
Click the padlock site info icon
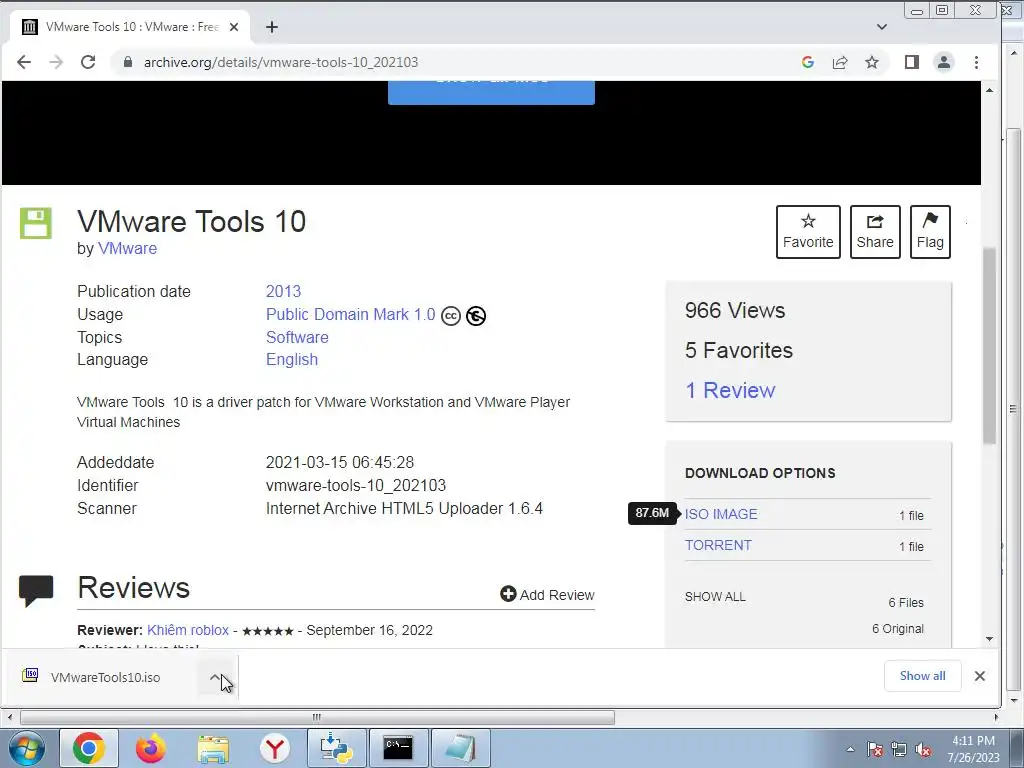click(128, 62)
